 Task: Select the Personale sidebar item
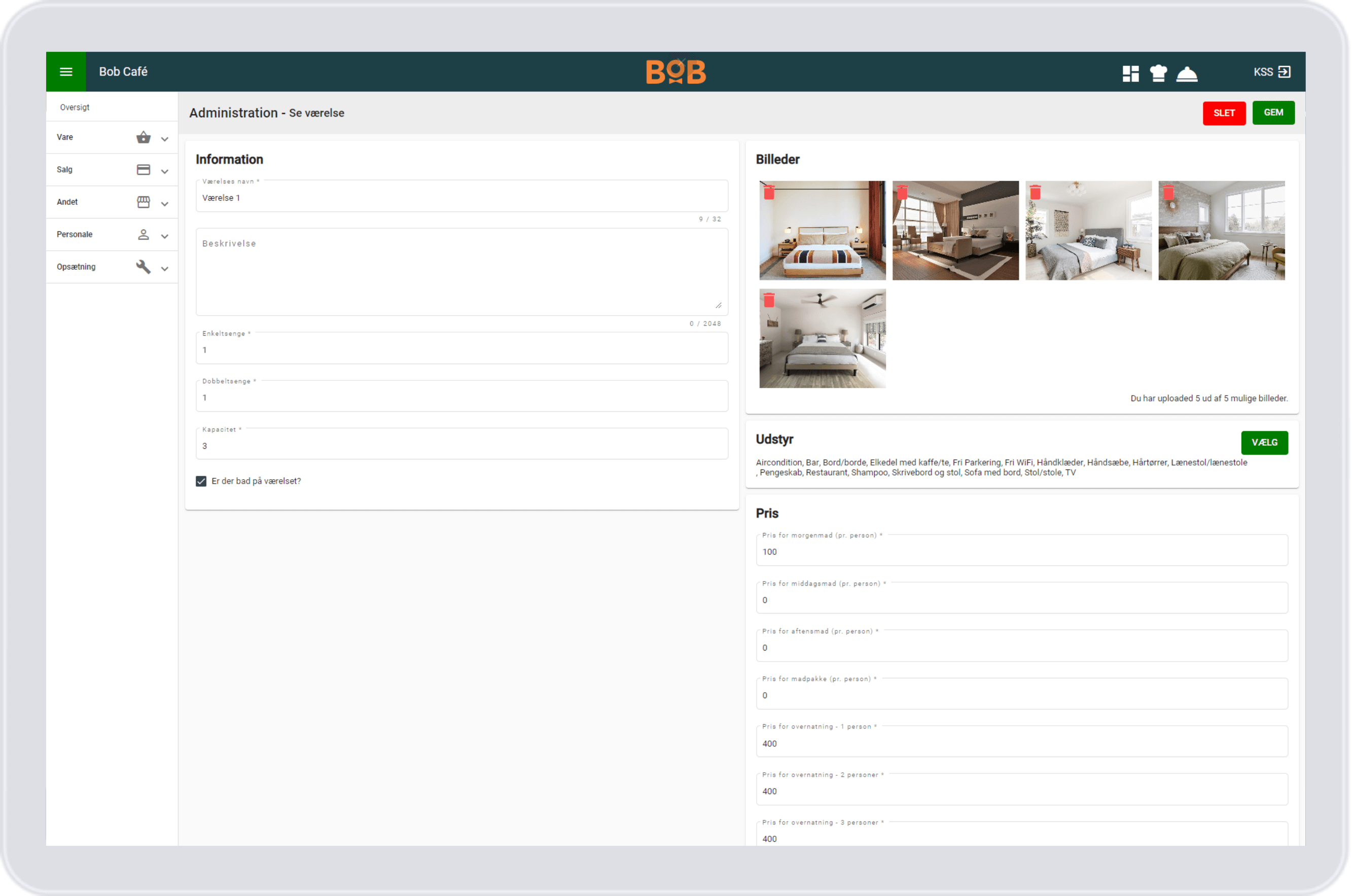112,234
